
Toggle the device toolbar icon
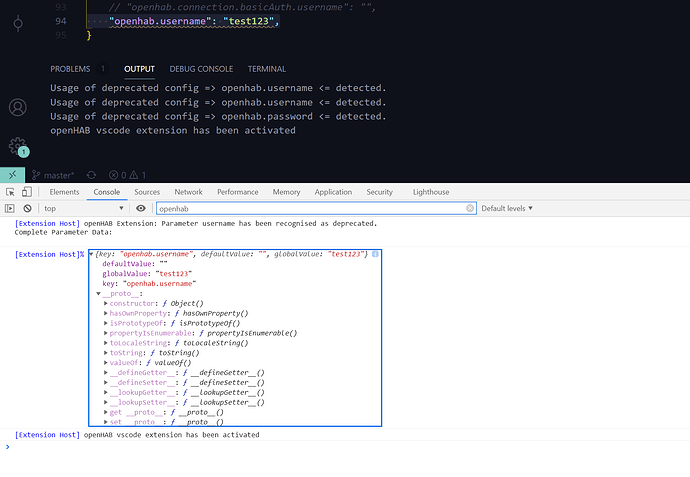tap(28, 192)
